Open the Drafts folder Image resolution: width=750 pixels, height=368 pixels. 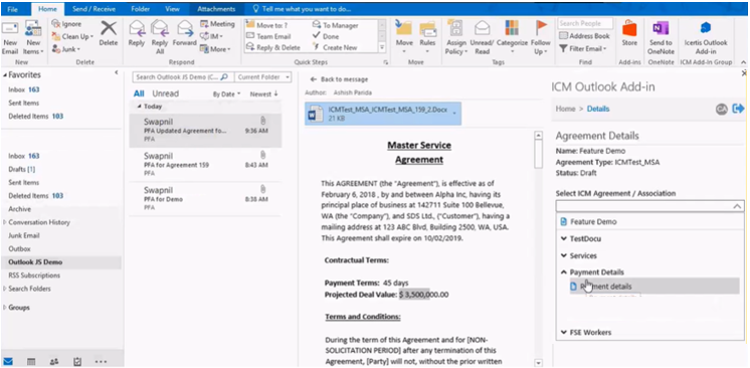pyautogui.click(x=22, y=169)
